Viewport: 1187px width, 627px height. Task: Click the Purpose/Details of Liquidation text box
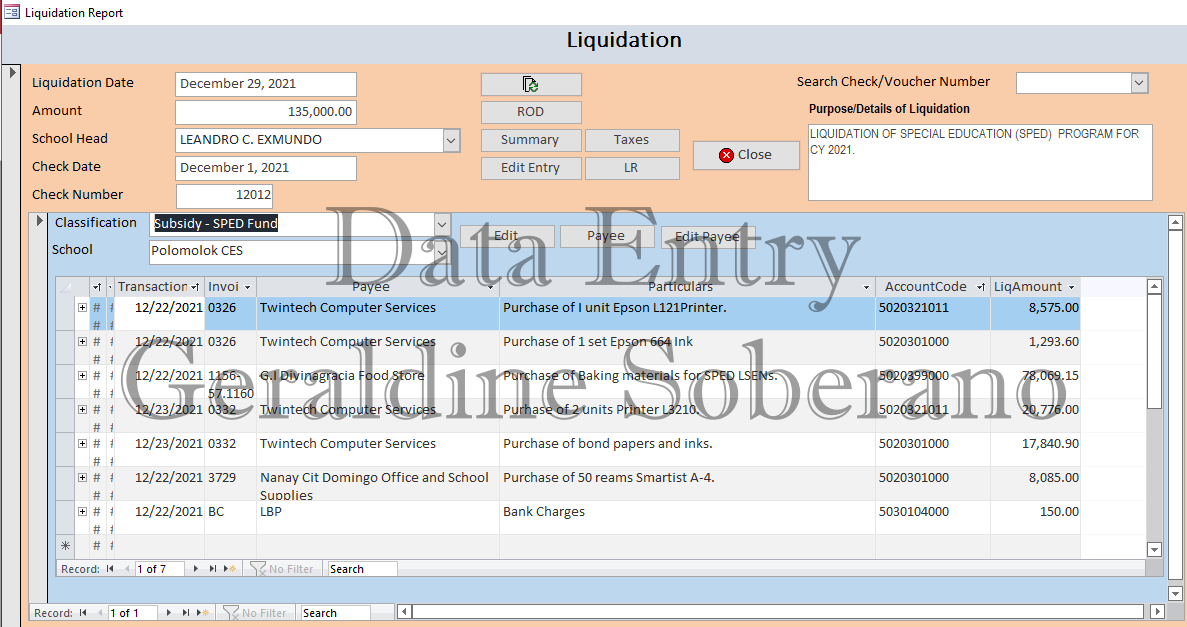[980, 162]
